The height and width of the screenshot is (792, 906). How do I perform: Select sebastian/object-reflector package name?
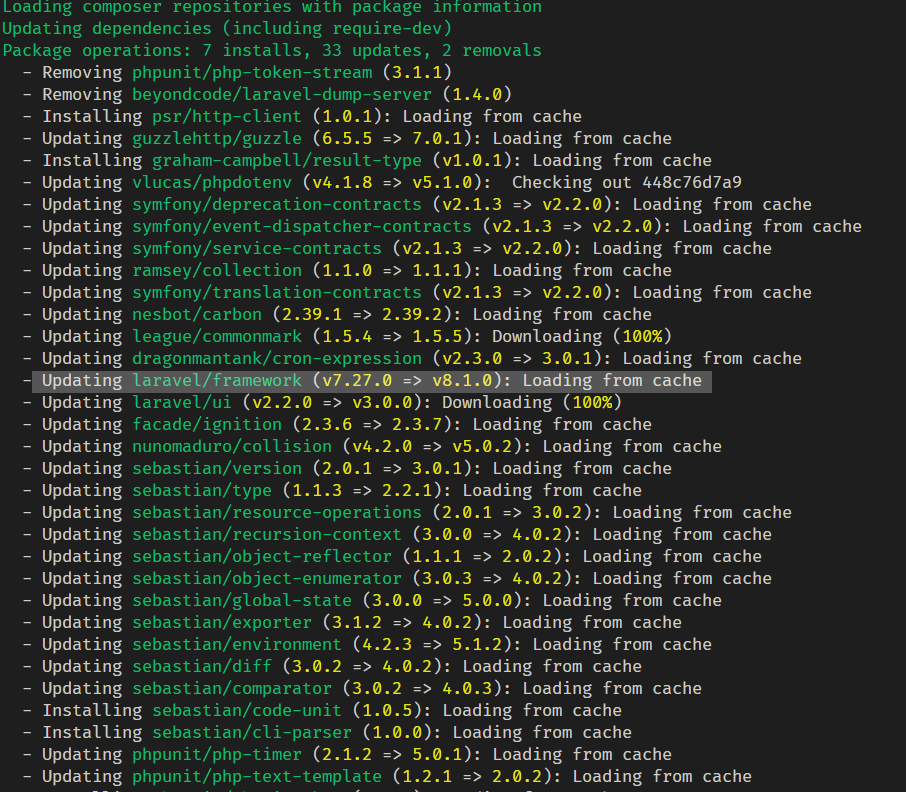click(262, 556)
